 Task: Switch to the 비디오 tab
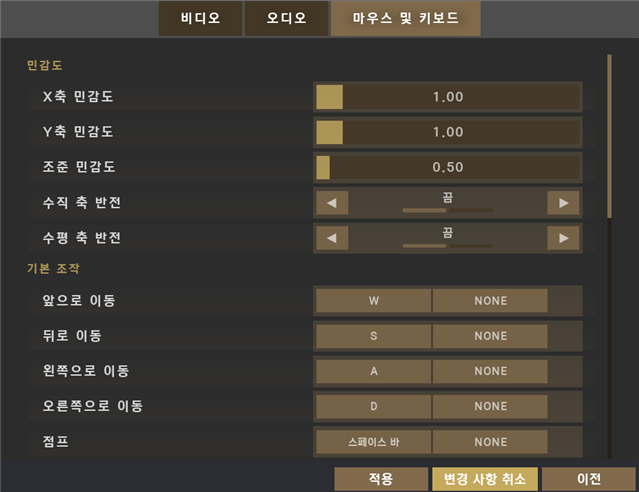tap(200, 18)
